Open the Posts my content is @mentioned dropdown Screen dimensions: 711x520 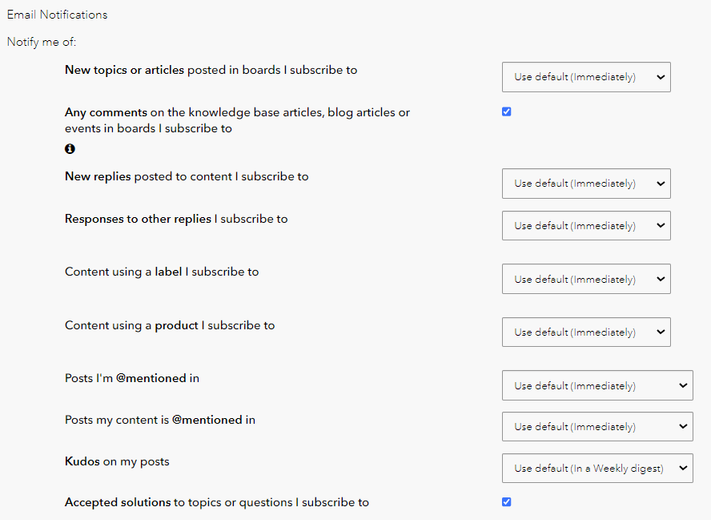pyautogui.click(x=597, y=427)
